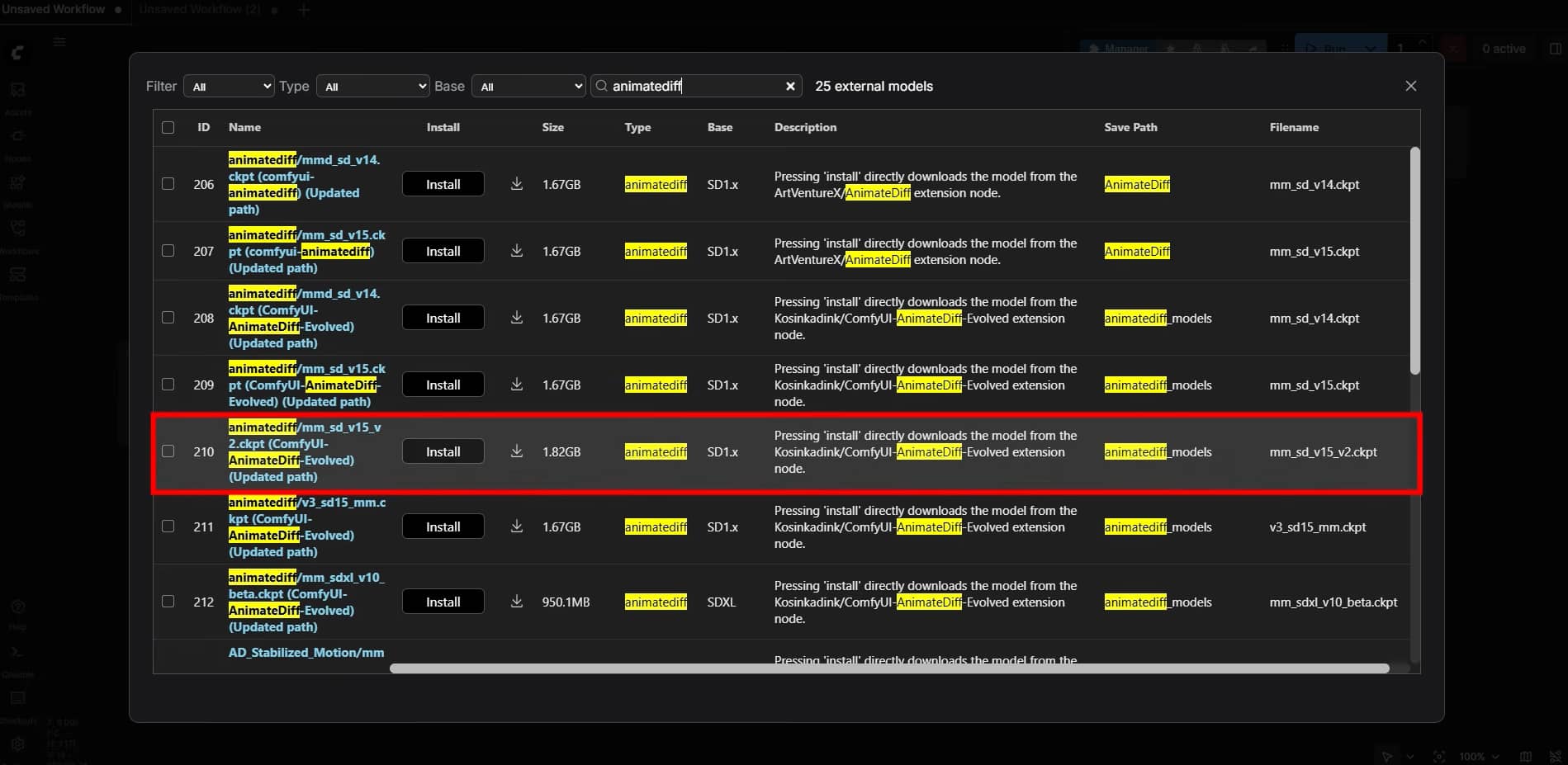
Task: Click the vertical scrollbar of table
Action: coord(1414,261)
